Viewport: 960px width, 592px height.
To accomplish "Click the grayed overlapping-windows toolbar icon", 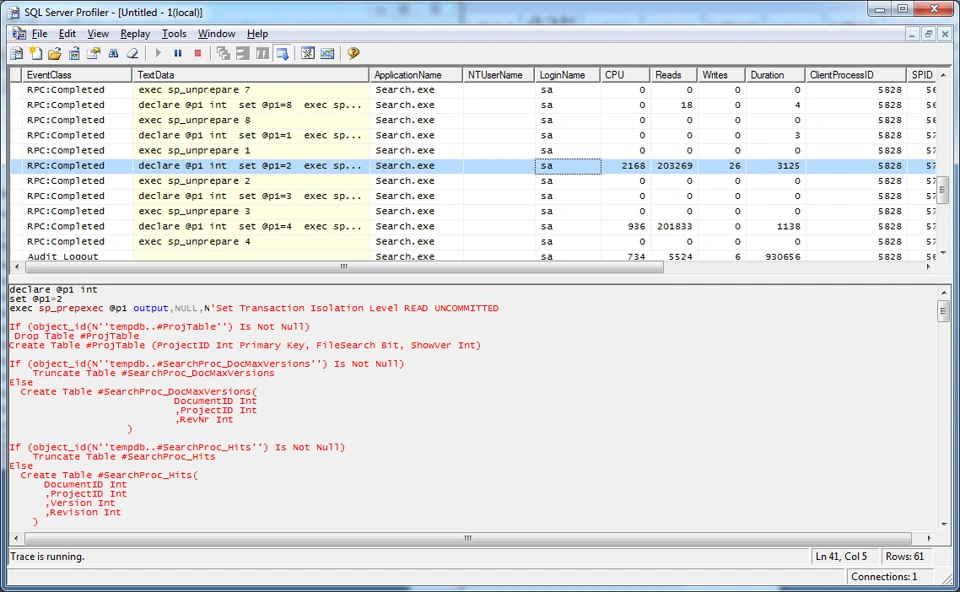I will [x=223, y=53].
